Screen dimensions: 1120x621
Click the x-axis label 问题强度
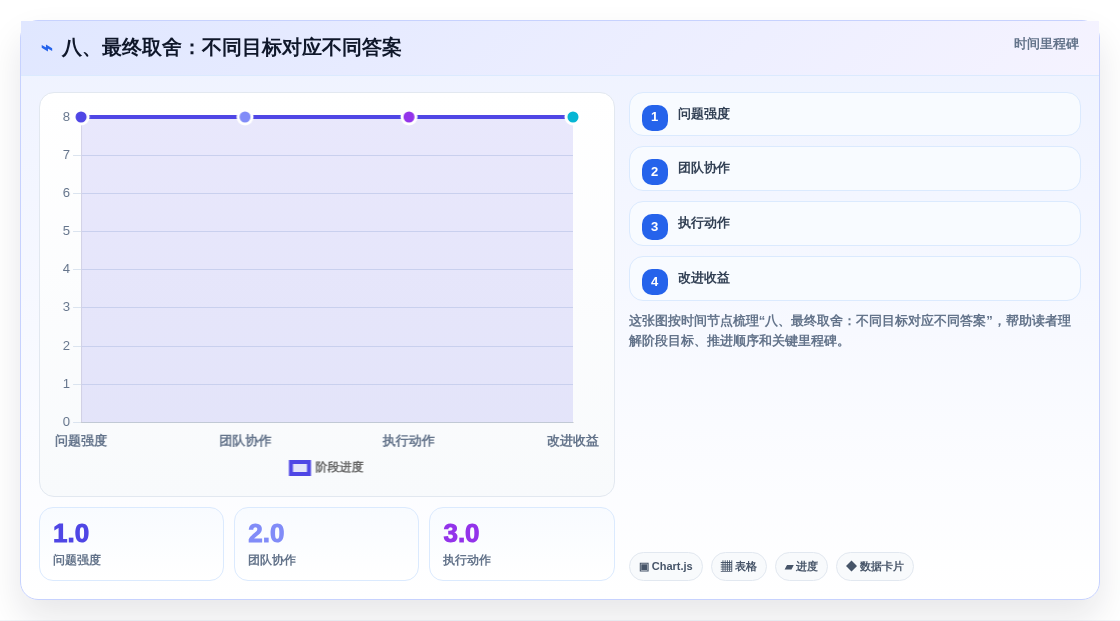pos(81,441)
